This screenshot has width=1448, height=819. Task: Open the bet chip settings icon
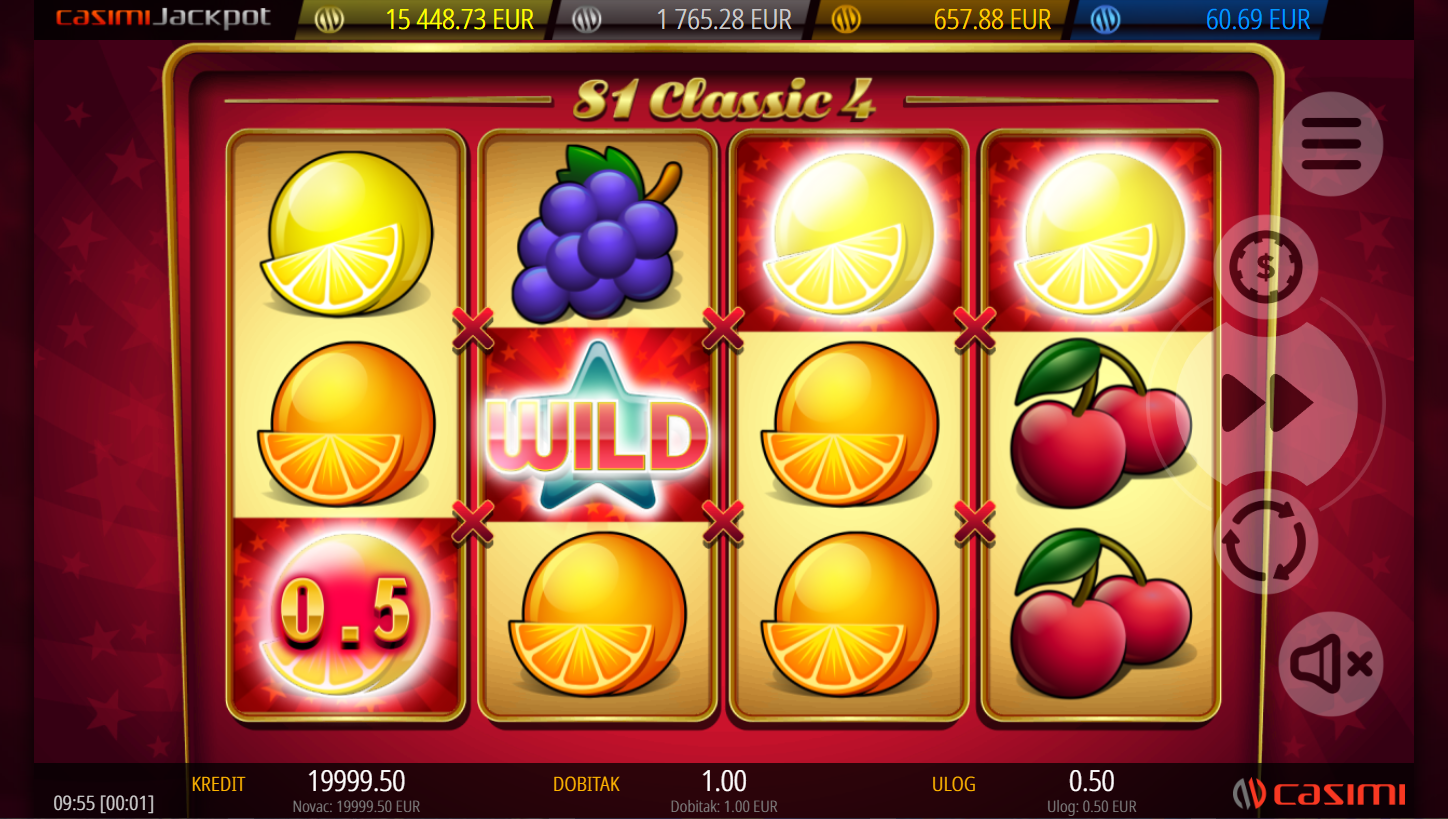pyautogui.click(x=1265, y=267)
